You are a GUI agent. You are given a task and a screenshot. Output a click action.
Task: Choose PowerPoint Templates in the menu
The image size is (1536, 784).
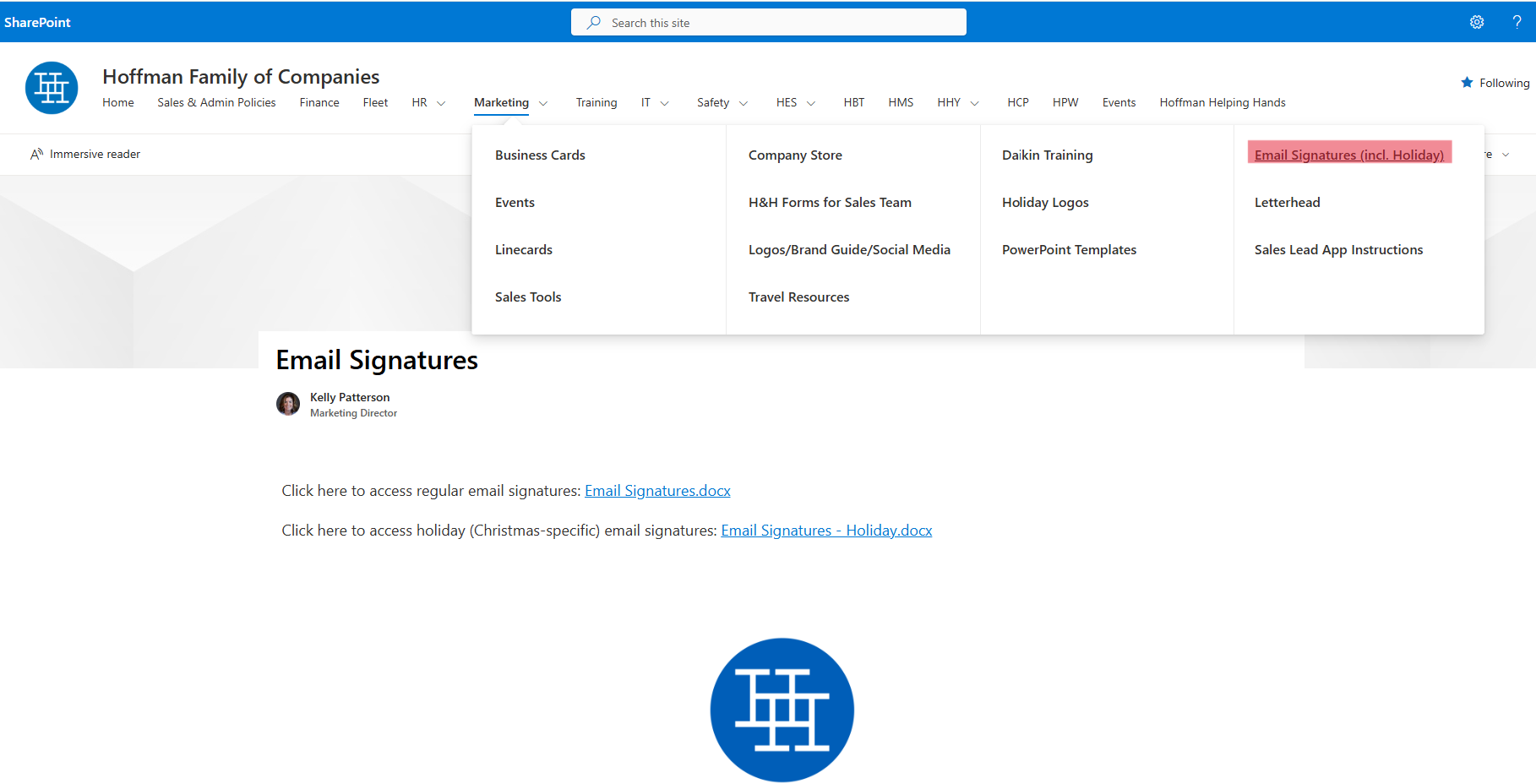[1069, 250]
